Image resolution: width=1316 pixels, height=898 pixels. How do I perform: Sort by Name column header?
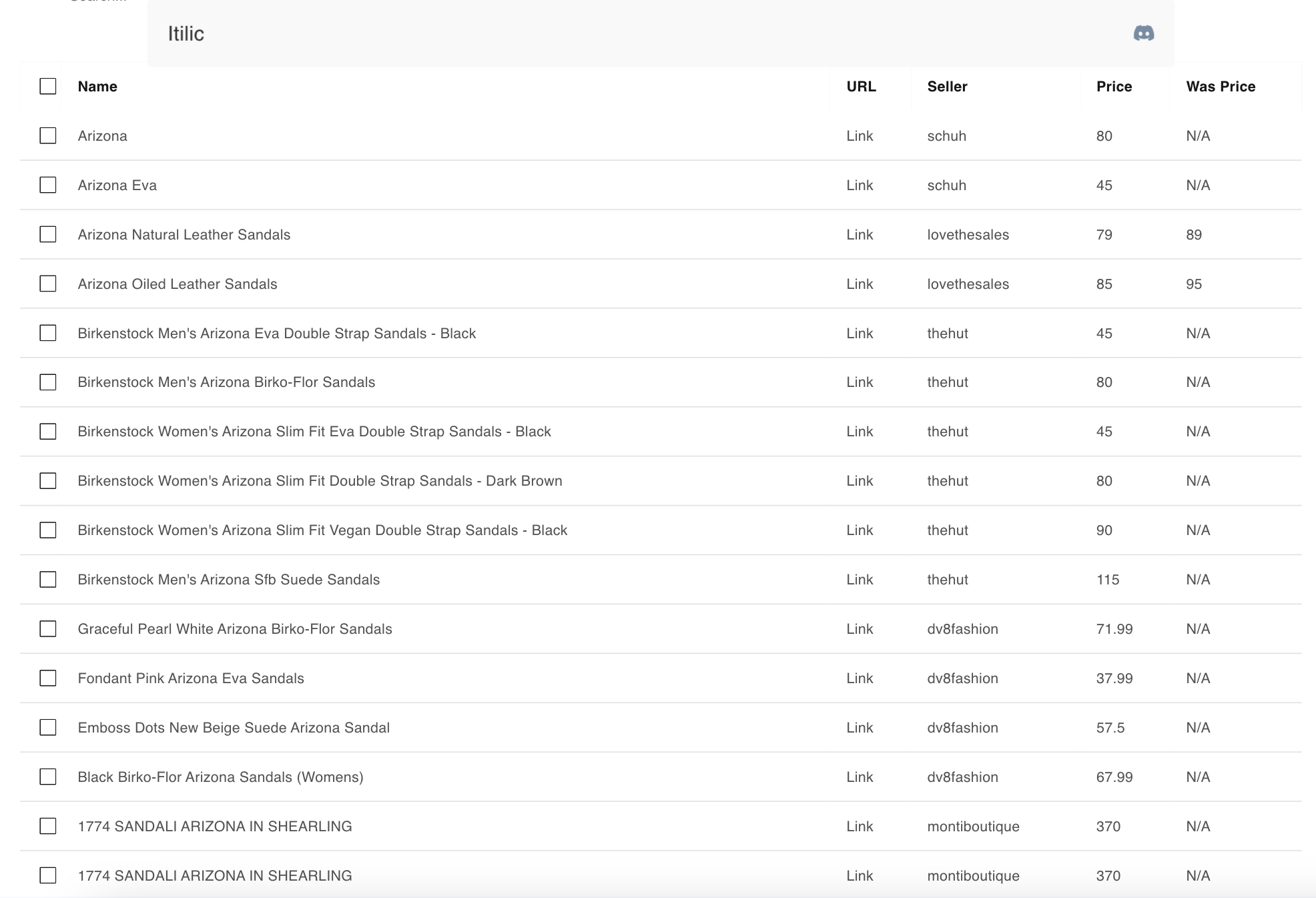[97, 86]
